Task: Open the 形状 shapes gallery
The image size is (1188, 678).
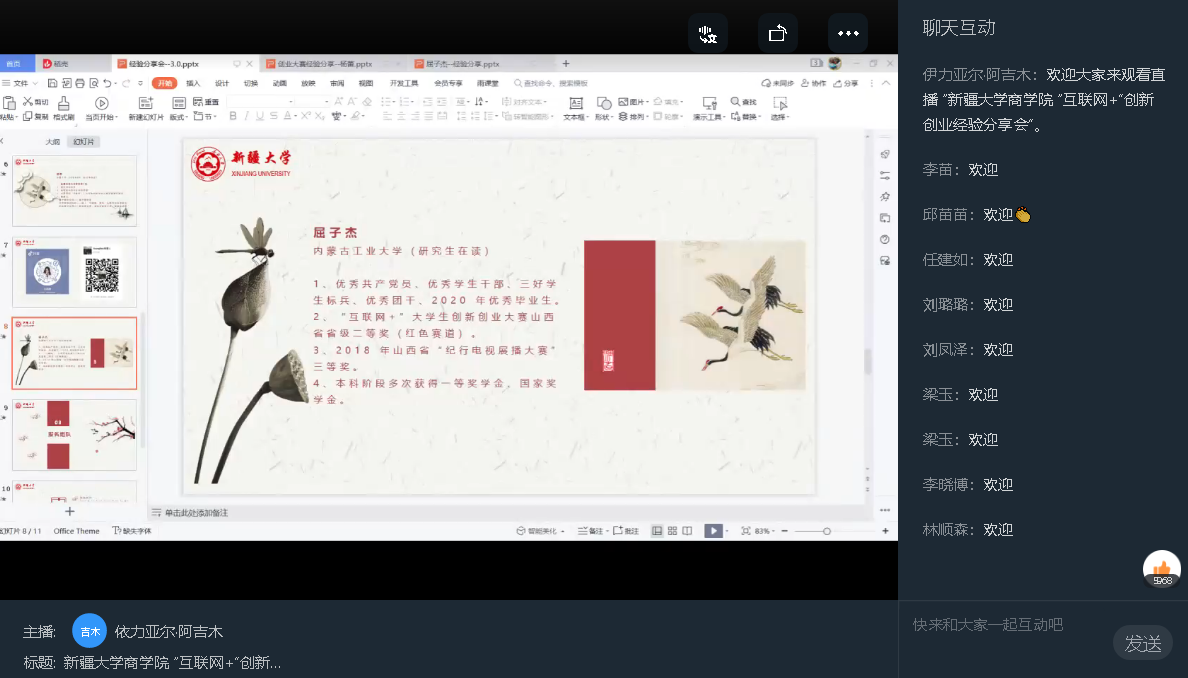Action: pos(603,108)
